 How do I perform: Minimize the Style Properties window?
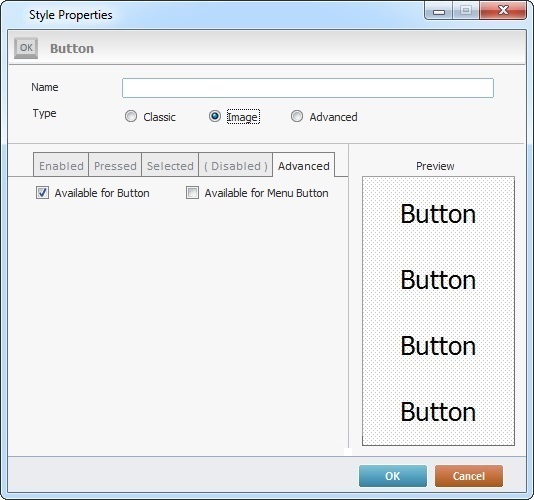coord(439,11)
